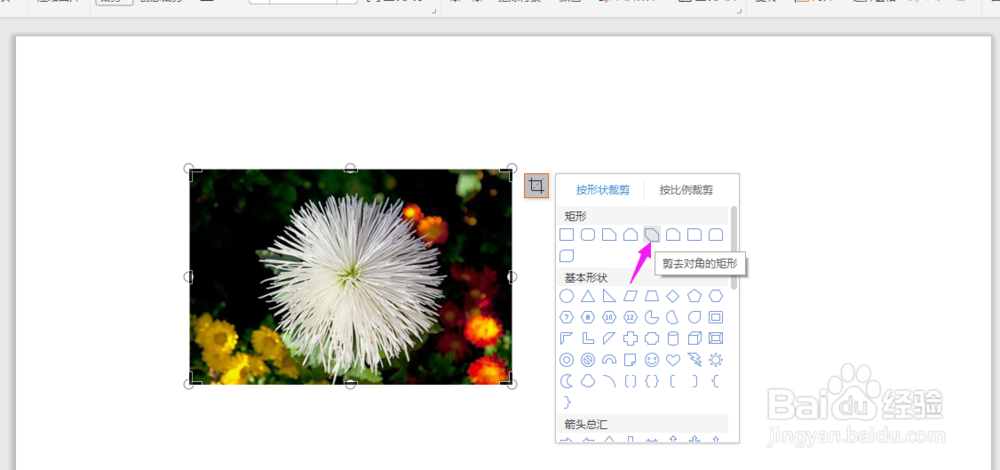Select the crescent moon shape

[566, 381]
